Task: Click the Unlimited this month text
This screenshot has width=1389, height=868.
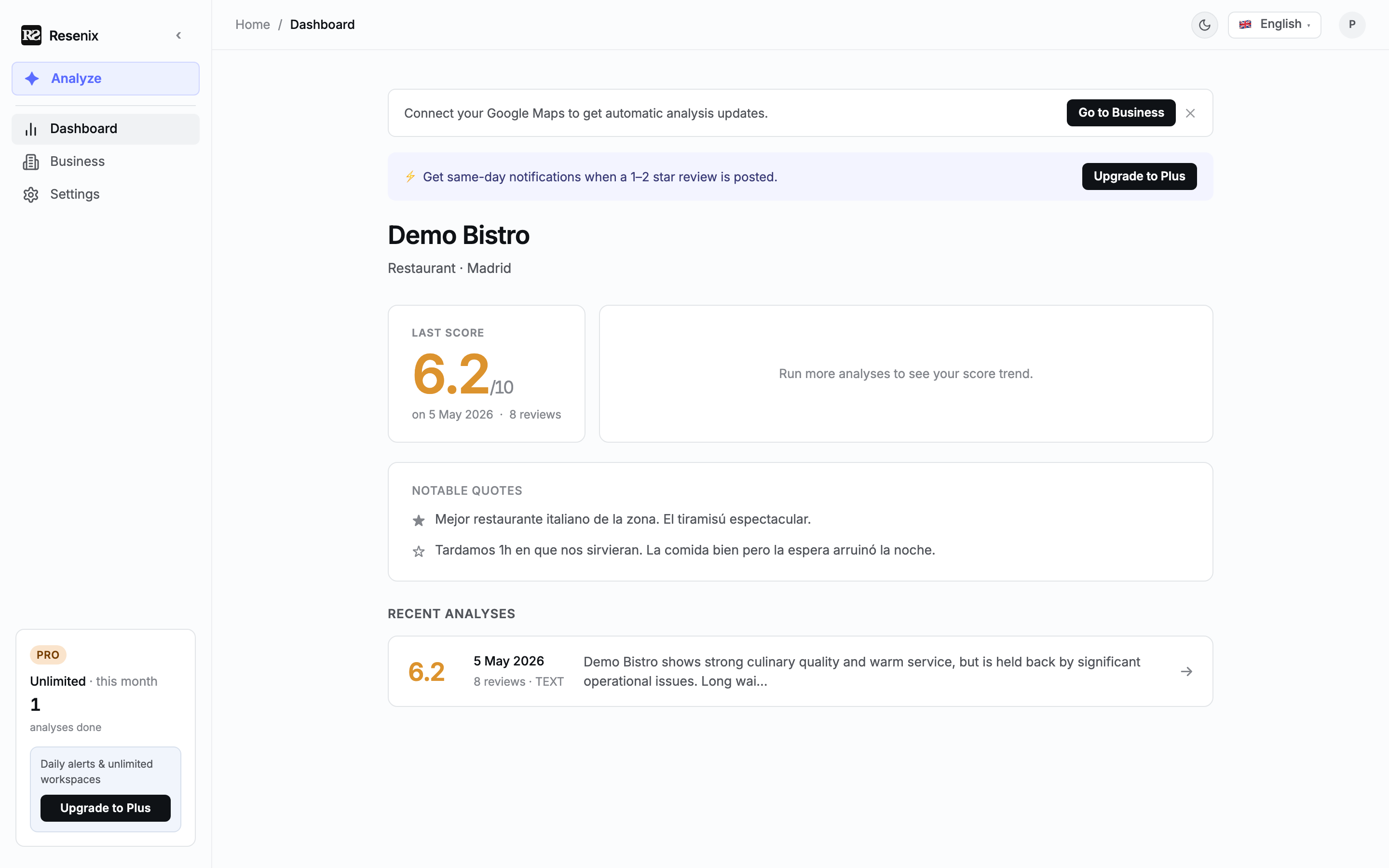Action: 94,681
